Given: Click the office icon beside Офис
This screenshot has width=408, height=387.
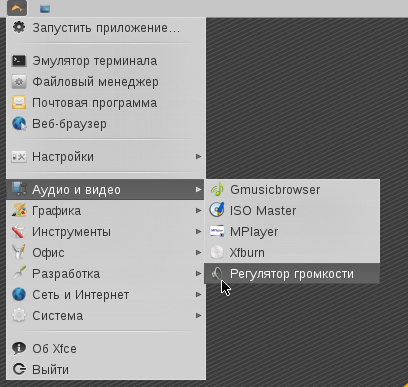Looking at the screenshot, I should coord(19,252).
